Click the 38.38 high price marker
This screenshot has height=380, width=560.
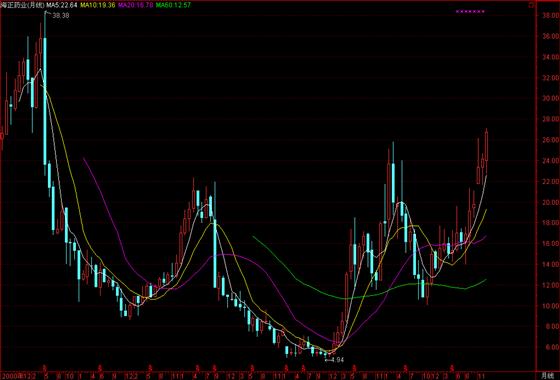(x=60, y=16)
